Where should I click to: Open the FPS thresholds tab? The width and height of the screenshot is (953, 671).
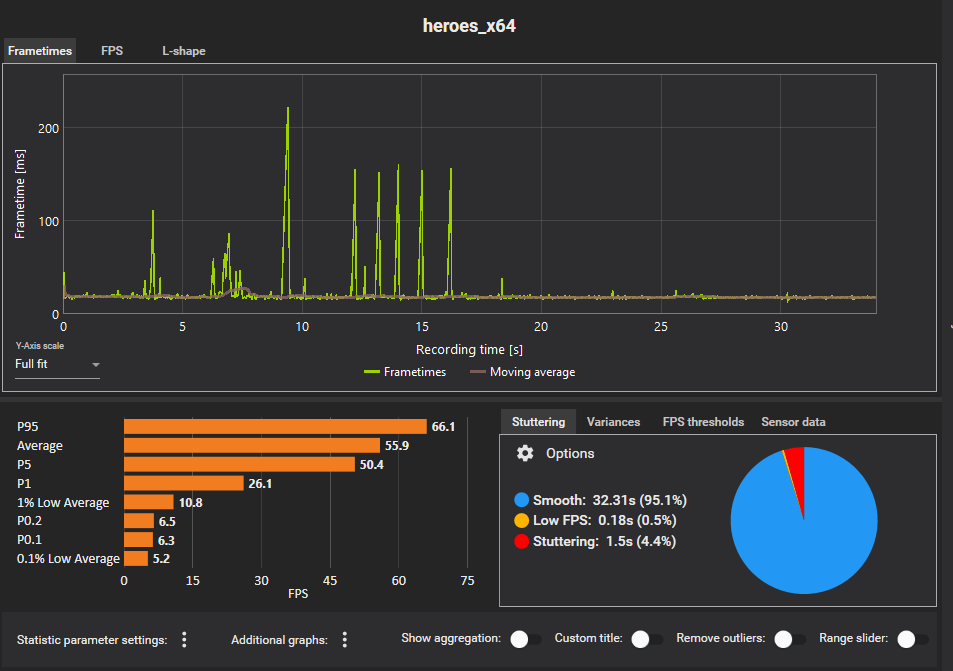click(703, 422)
